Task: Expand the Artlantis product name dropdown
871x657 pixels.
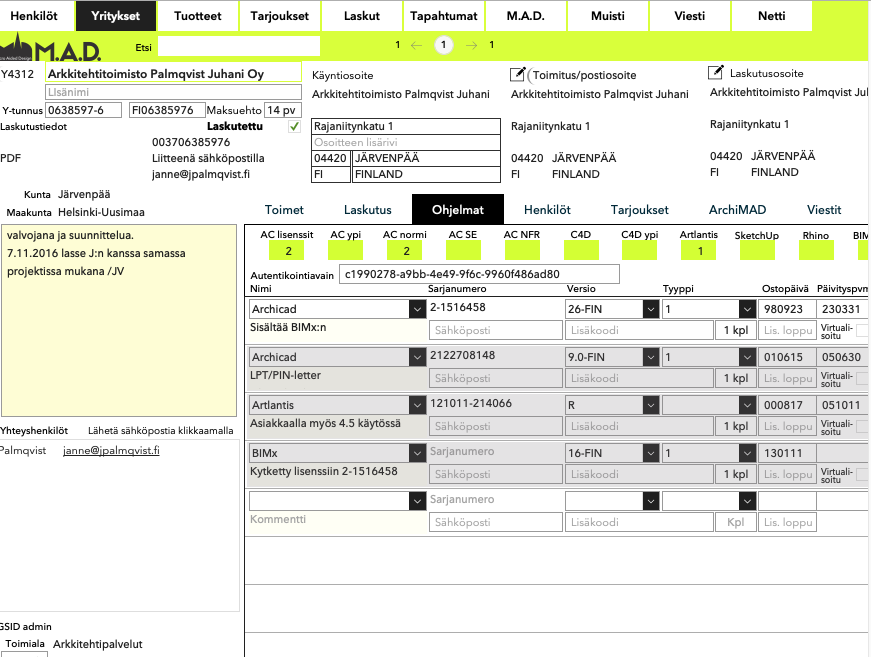Action: pos(416,405)
